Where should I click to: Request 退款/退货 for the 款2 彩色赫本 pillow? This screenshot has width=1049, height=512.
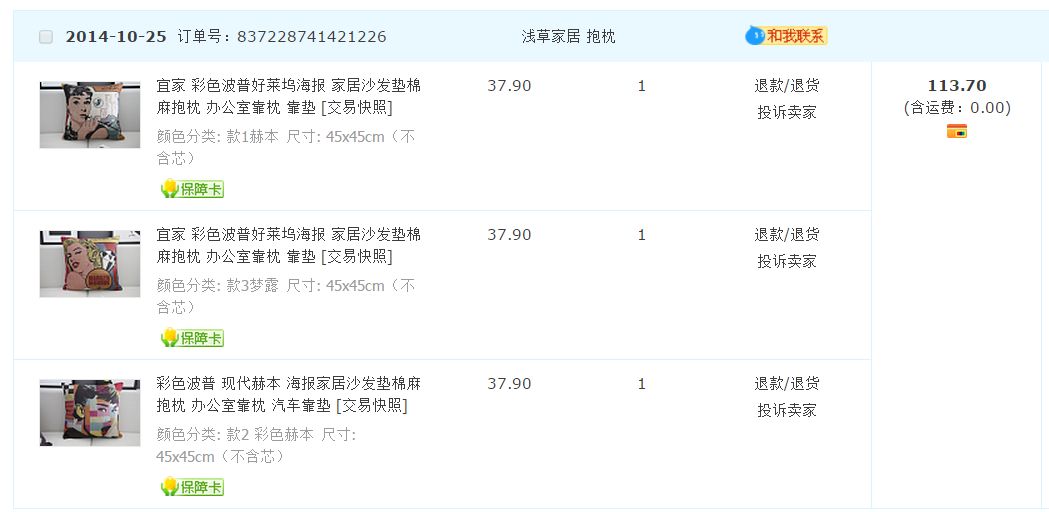coord(786,384)
